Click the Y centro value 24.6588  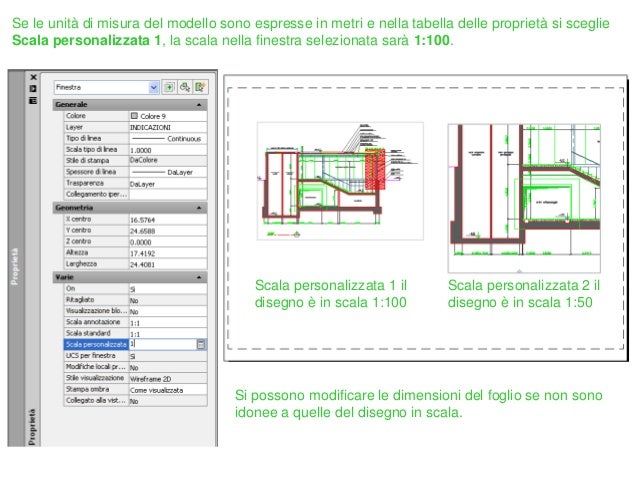coord(168,231)
